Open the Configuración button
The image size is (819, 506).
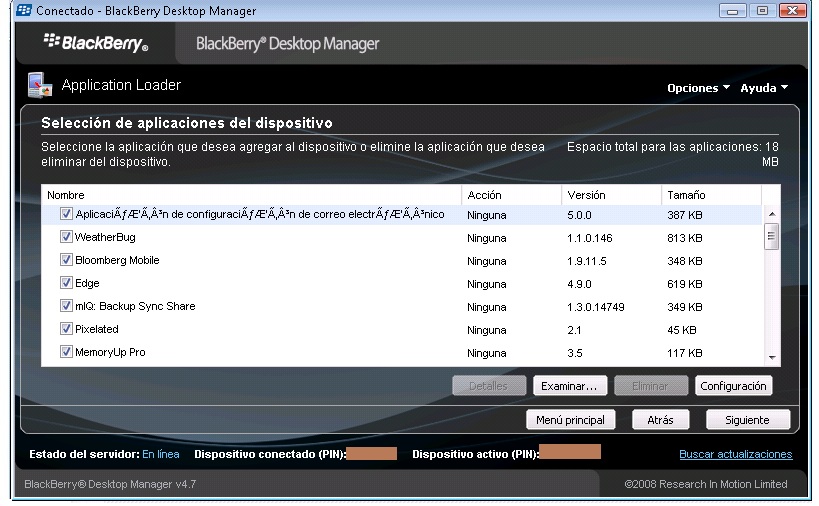click(733, 386)
